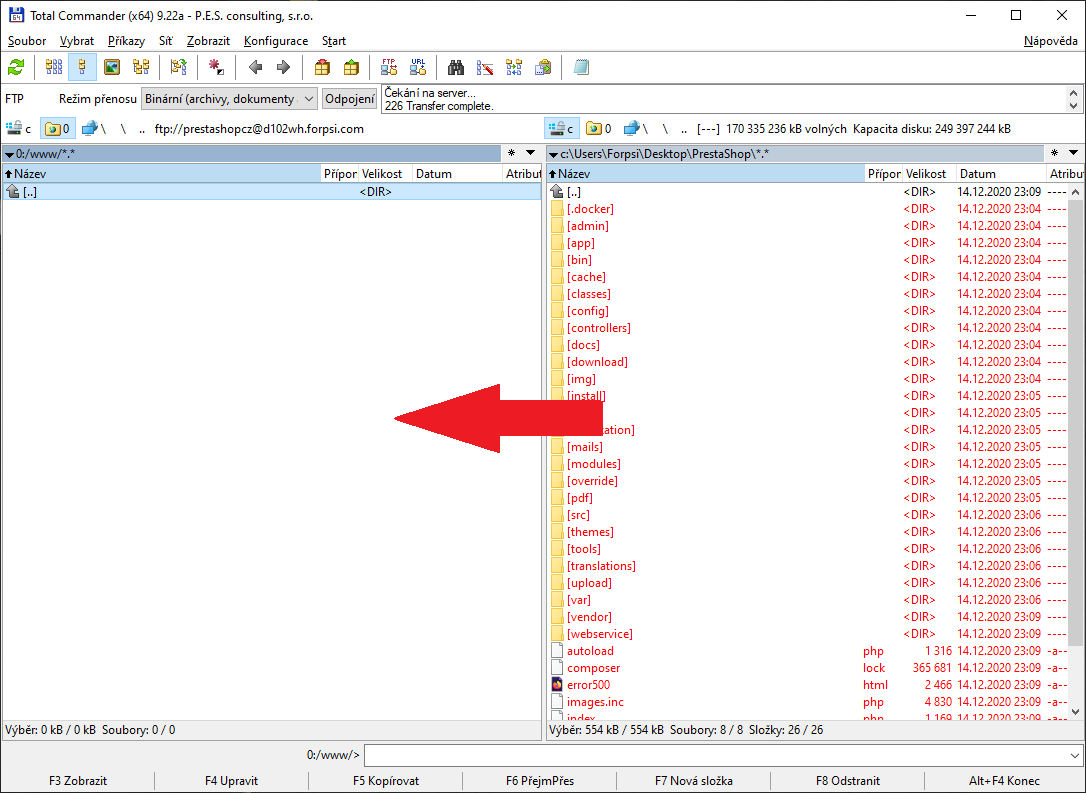Click the Unpack files archive icon
This screenshot has height=793, width=1086.
[x=351, y=67]
